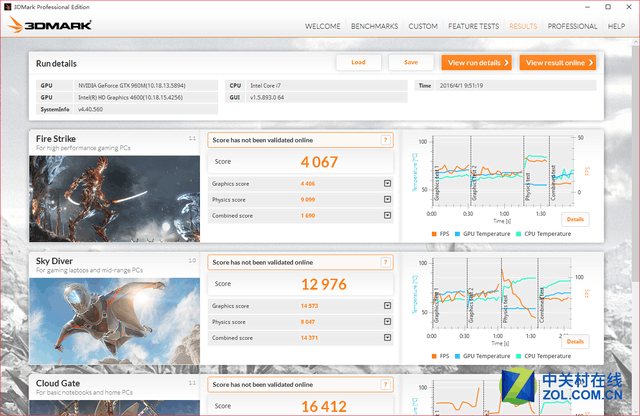Expand Sky Diver Physics score details
This screenshot has width=640, height=416.
pos(387,321)
